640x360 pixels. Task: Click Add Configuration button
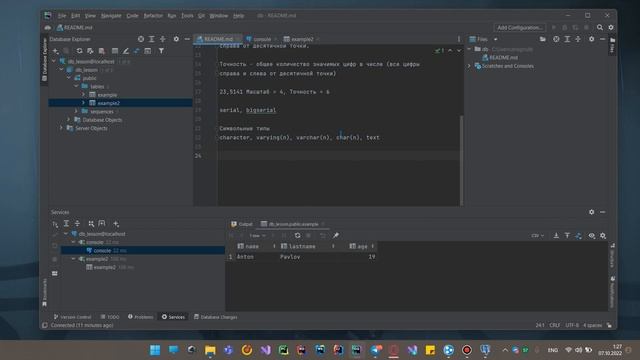(x=520, y=27)
